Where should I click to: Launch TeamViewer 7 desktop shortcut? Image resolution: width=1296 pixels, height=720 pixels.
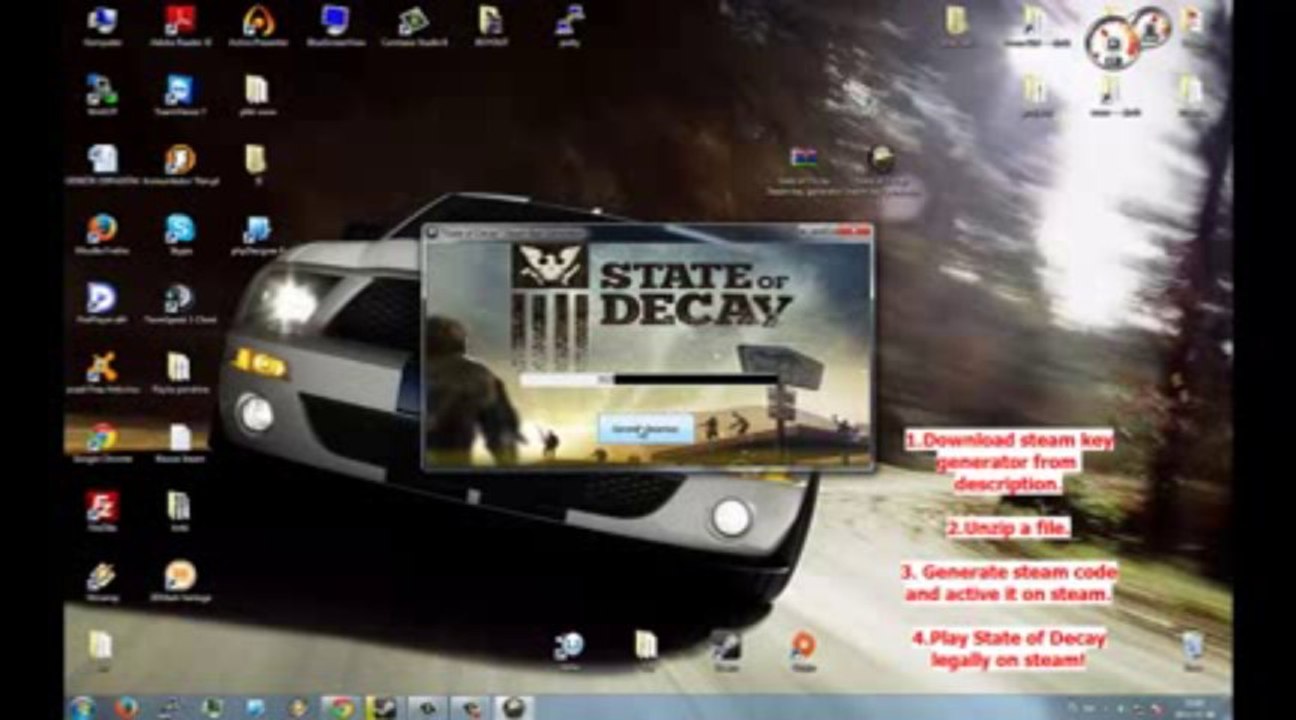tap(180, 94)
